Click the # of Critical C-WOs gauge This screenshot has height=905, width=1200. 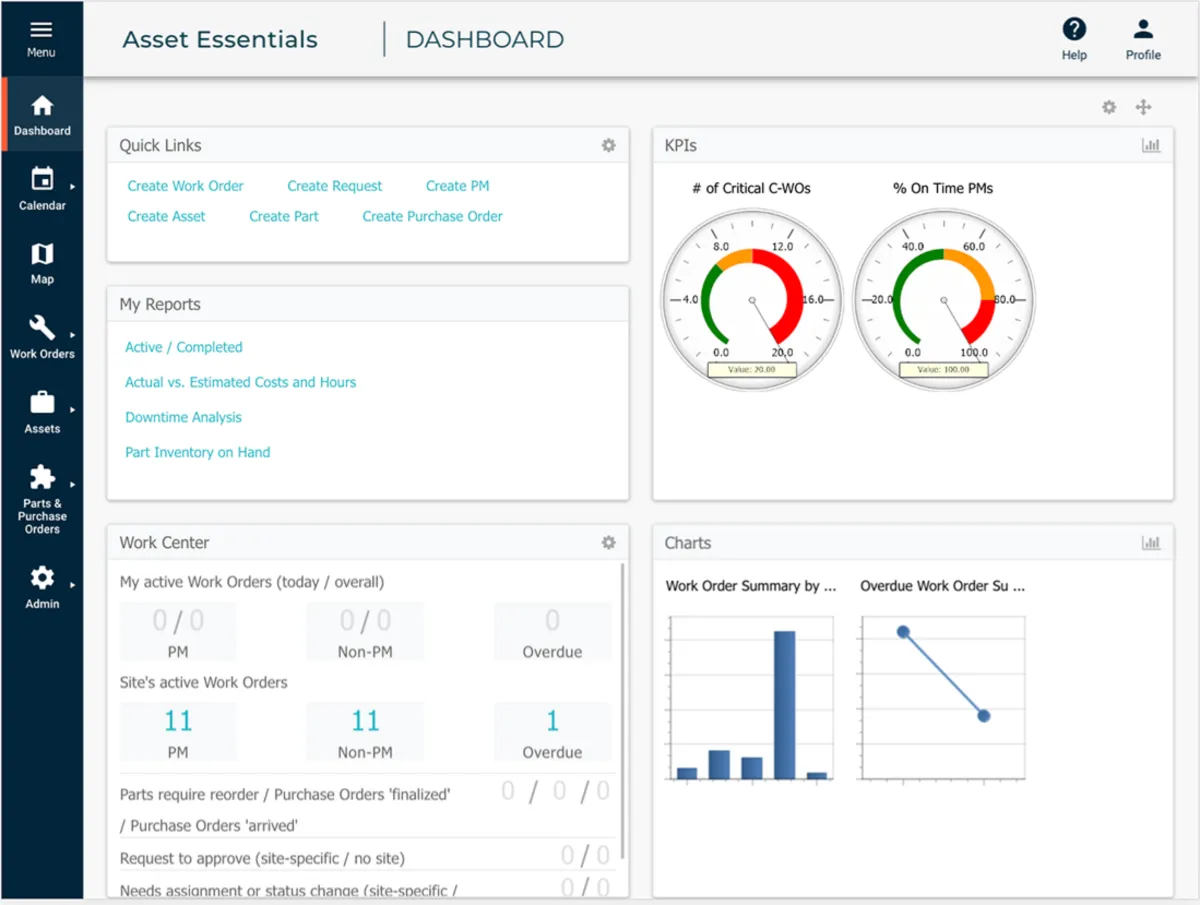point(752,299)
